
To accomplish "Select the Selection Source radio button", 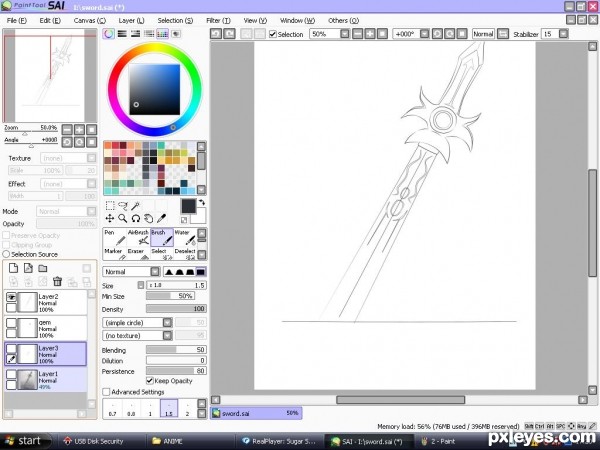I will [6, 254].
